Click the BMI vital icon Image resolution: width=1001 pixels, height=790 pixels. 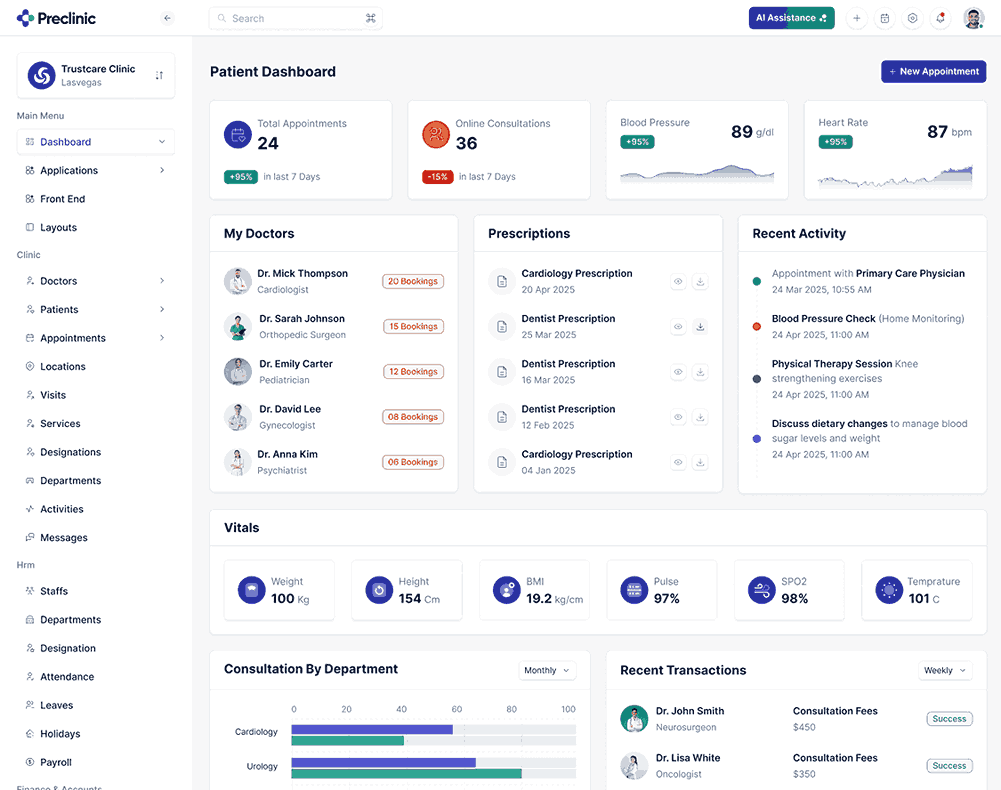507,590
